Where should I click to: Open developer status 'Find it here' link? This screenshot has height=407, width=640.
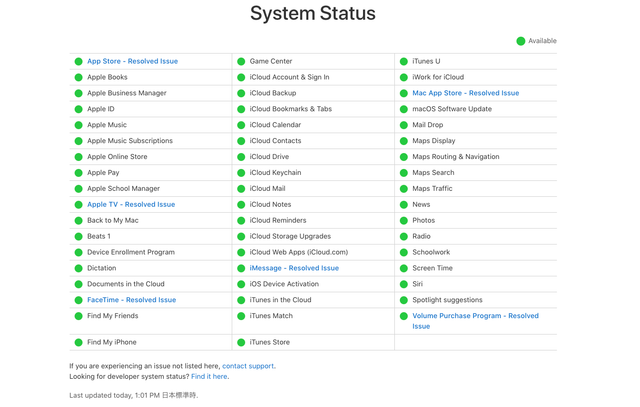pos(209,377)
